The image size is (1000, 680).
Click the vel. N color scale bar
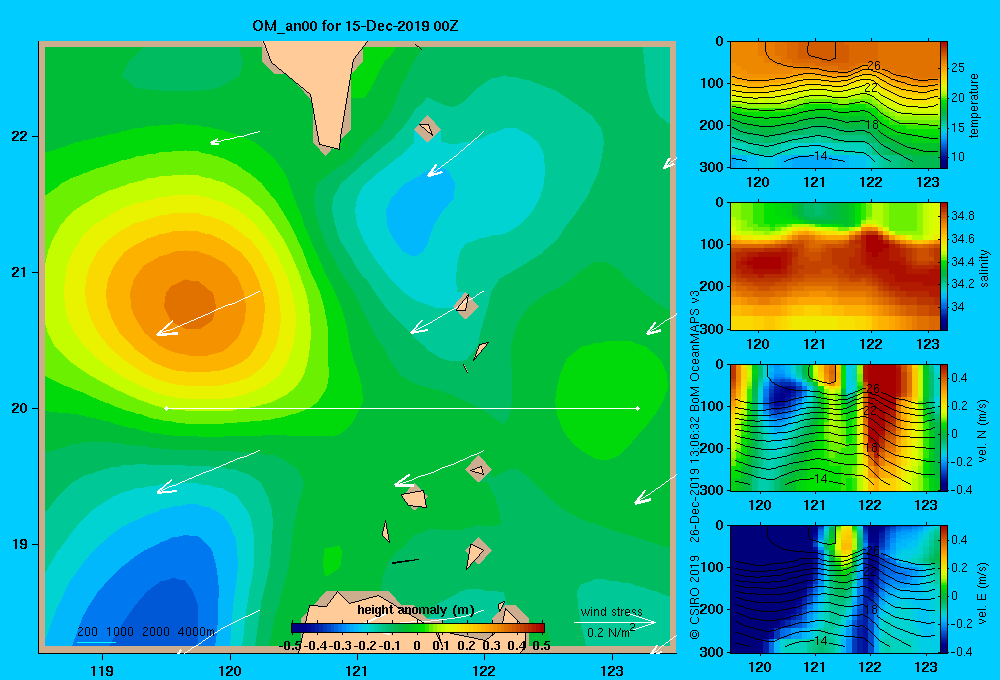[944, 427]
